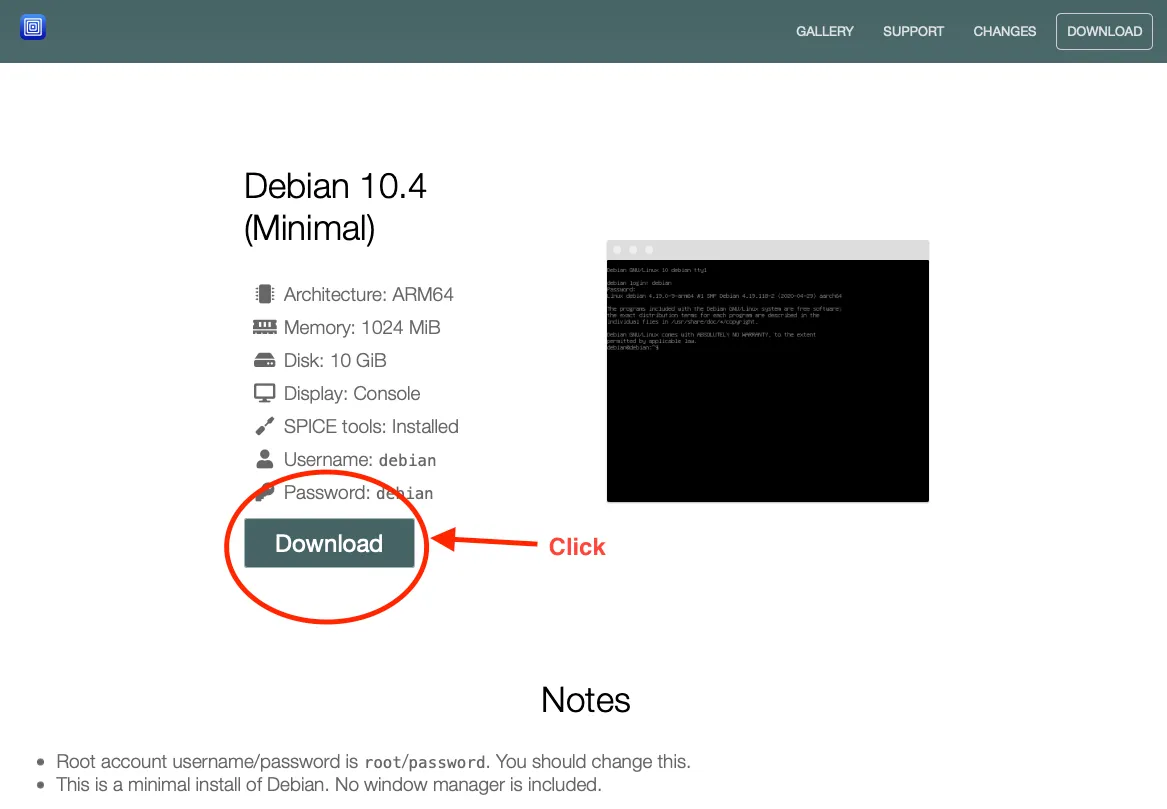Open the Gallery menu item
The width and height of the screenshot is (1167, 809).
tap(825, 31)
